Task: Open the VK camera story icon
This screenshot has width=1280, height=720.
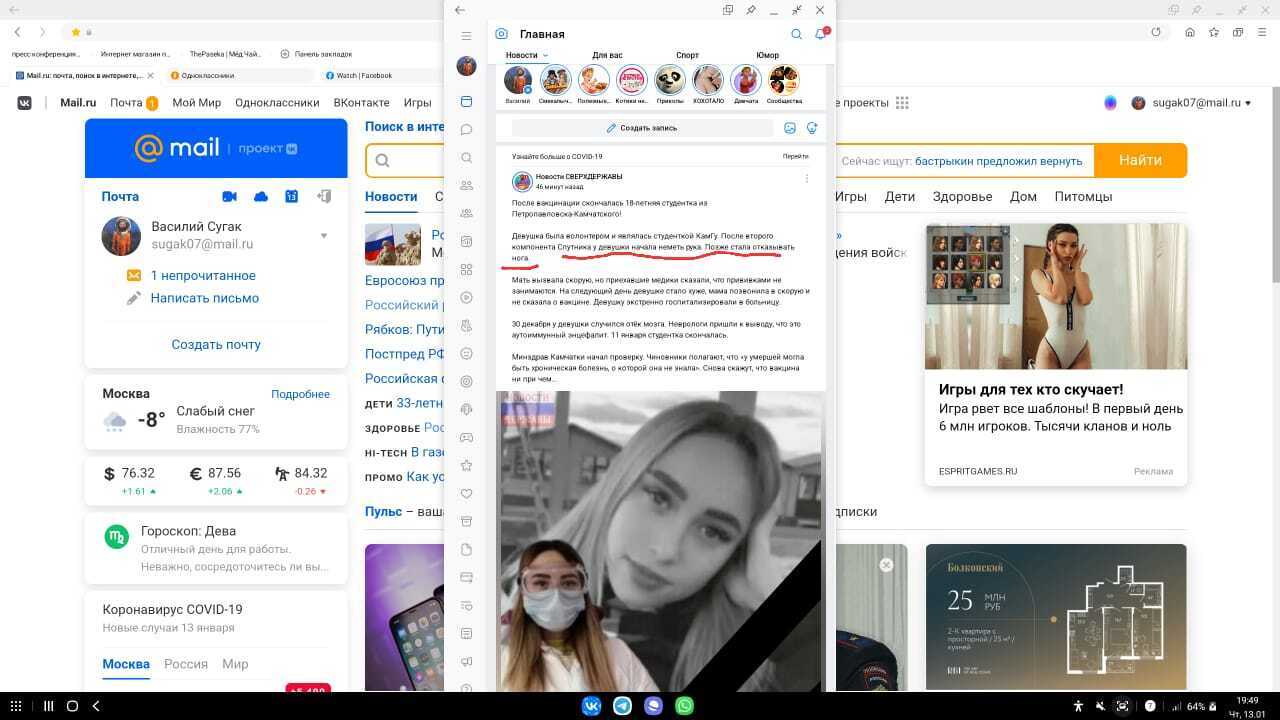Action: pos(502,34)
